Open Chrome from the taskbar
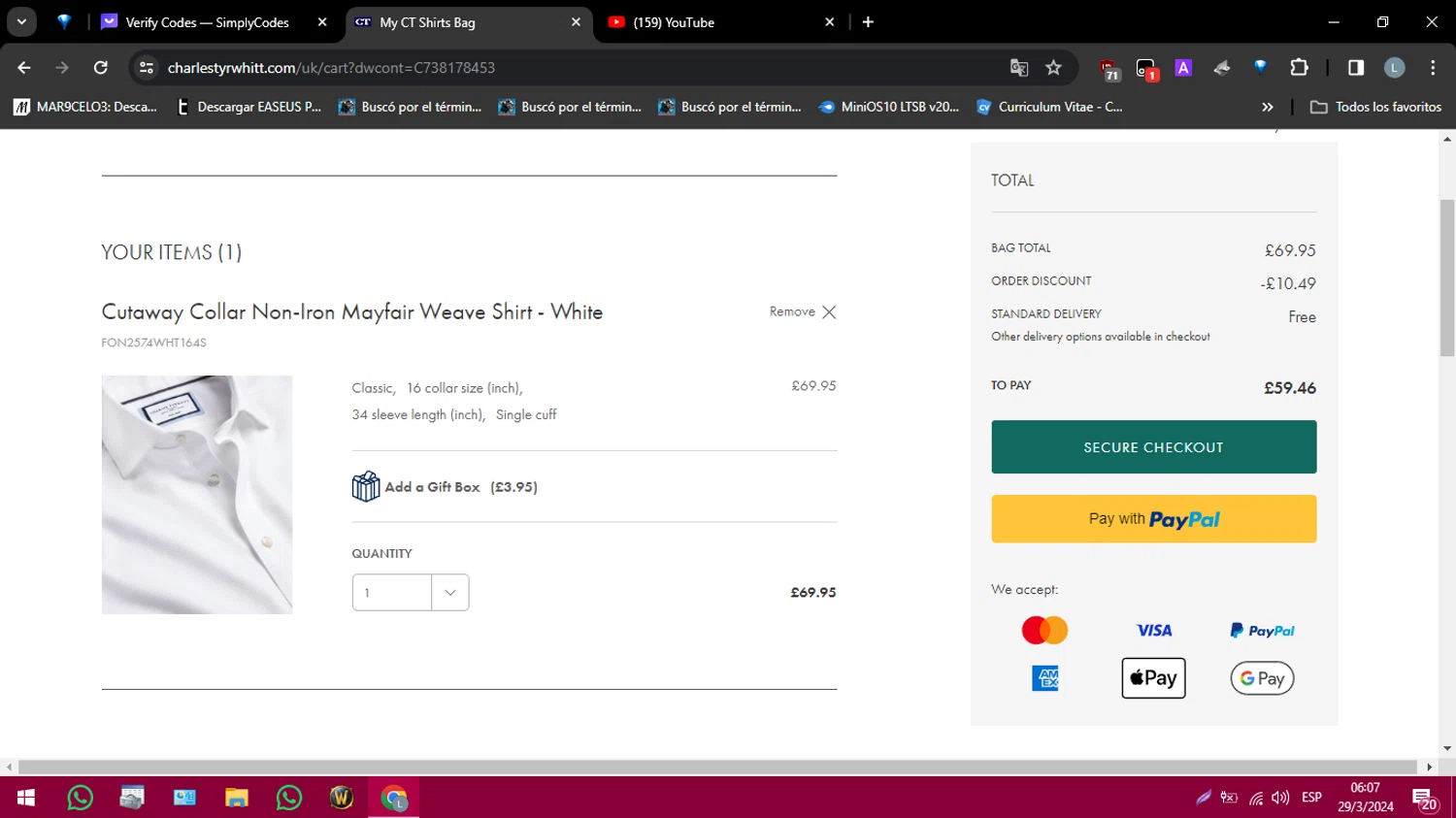This screenshot has height=818, width=1456. pos(394,798)
